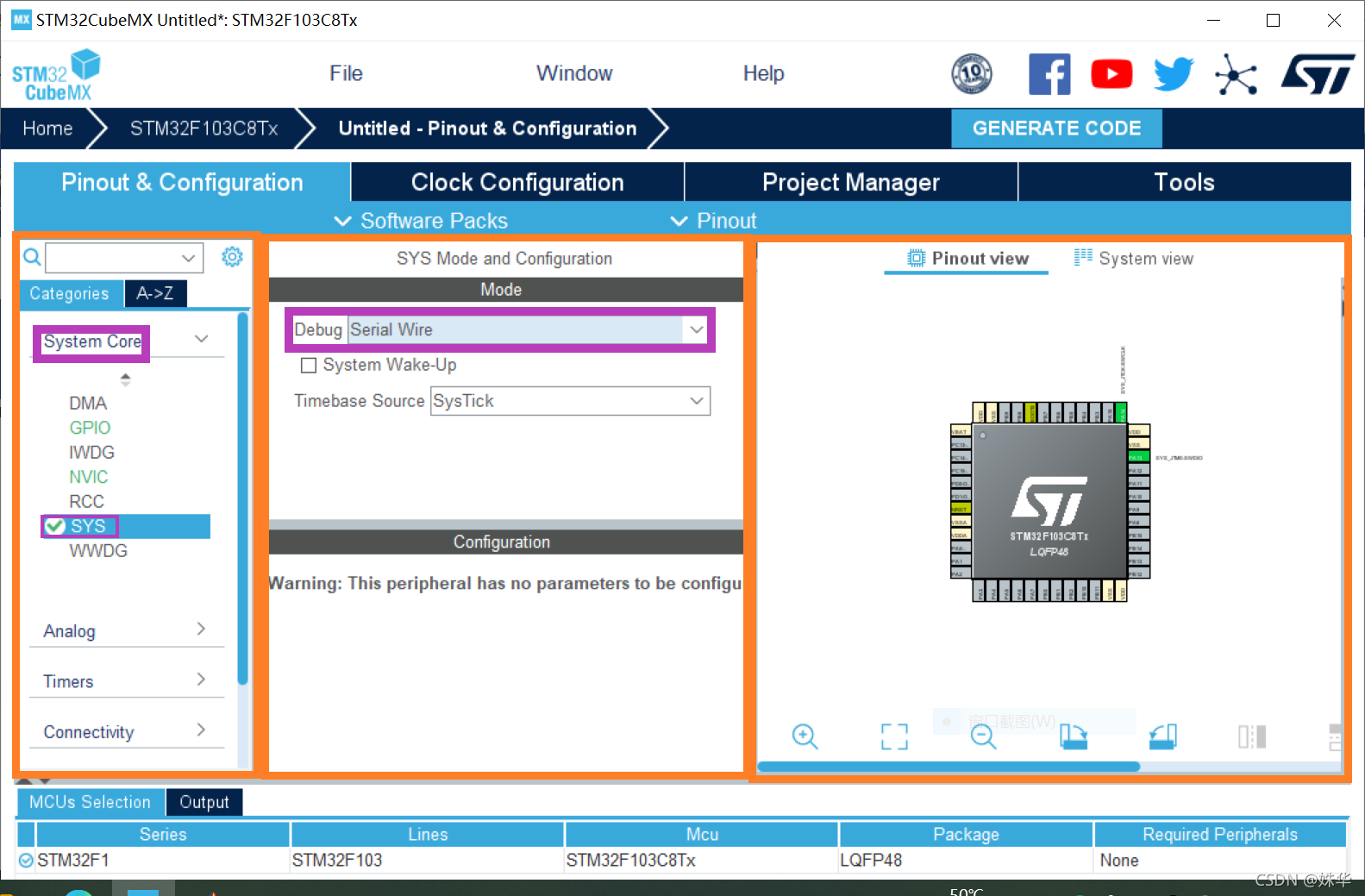Click the Untitled - Pinout & Configuration breadcrumb

pos(487,128)
